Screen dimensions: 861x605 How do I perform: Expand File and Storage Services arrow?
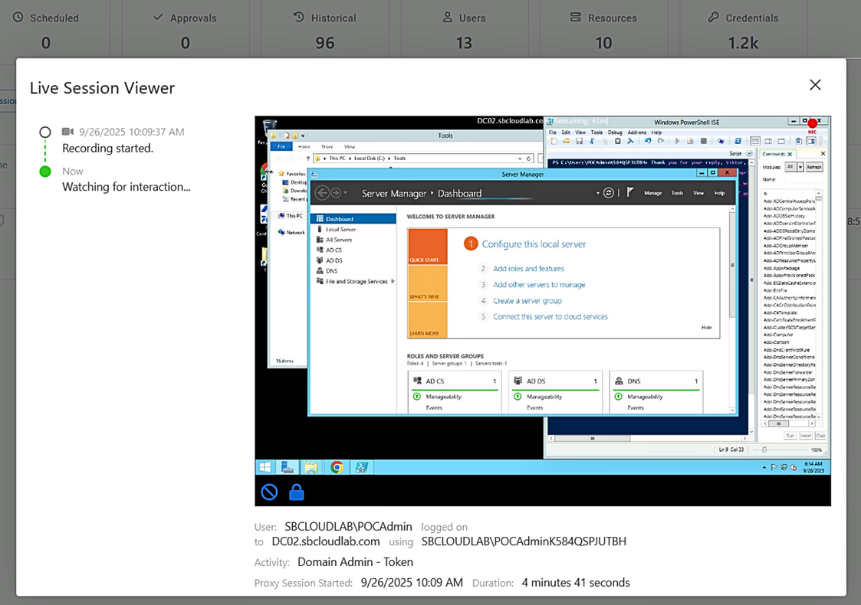point(393,281)
